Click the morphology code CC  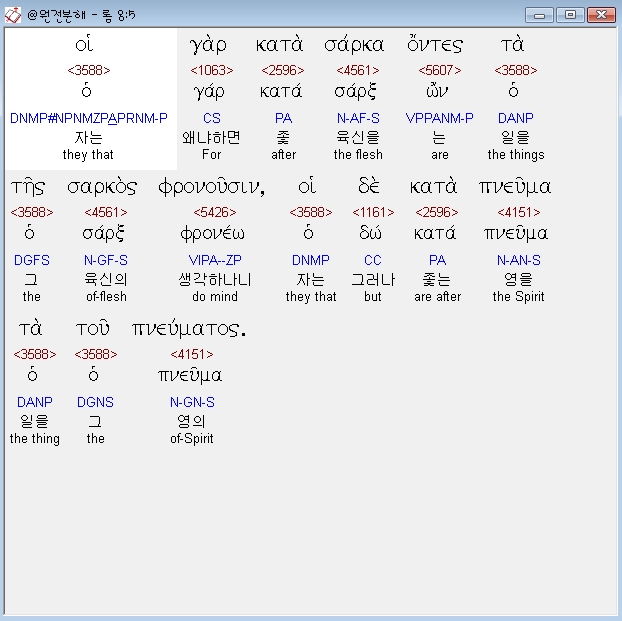coord(373,260)
